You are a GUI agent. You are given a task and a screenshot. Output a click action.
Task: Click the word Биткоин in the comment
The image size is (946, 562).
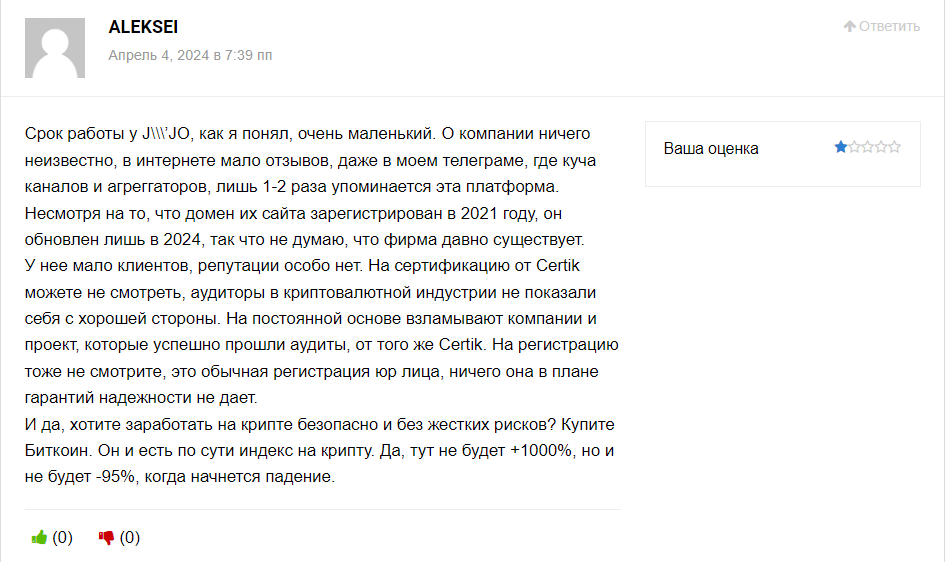pyautogui.click(x=57, y=450)
